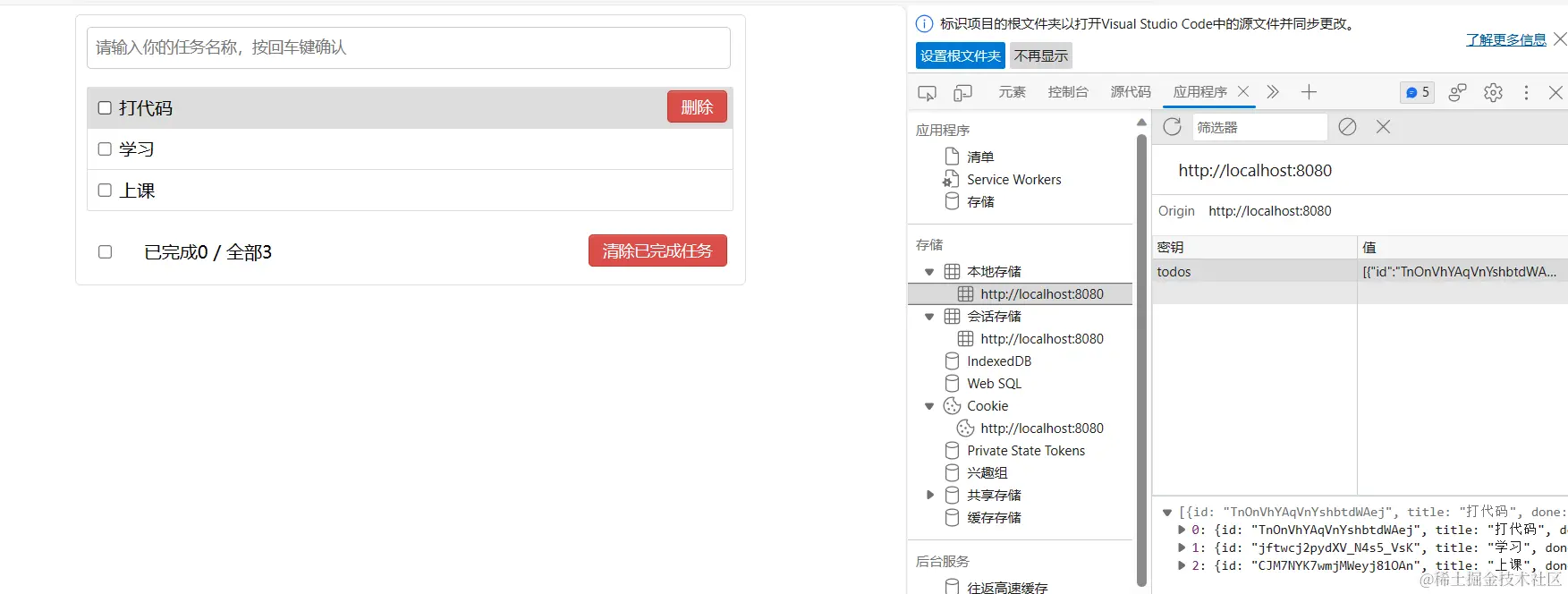Screen dimensions: 1568x594
Task: Dismiss the root folder notification bar
Action: pyautogui.click(x=1559, y=39)
